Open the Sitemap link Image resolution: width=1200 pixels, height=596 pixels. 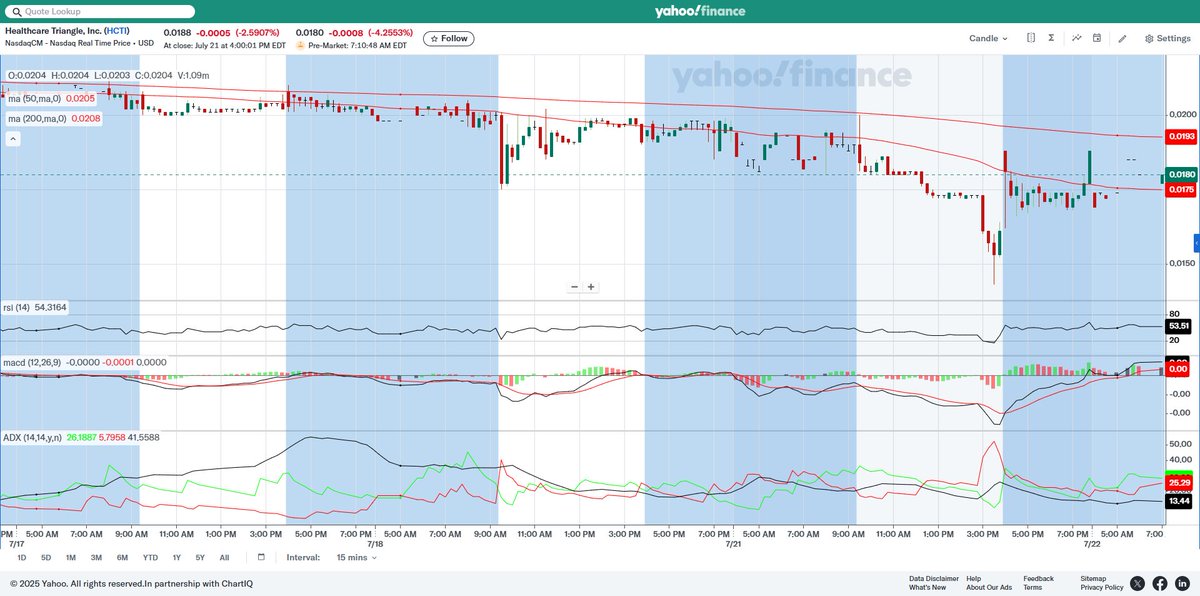tap(1093, 578)
